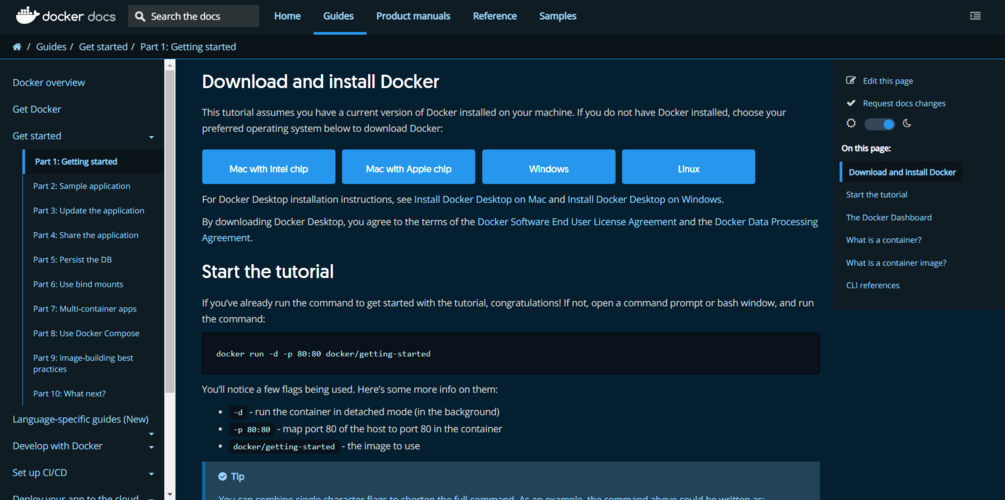The image size is (1005, 500).
Task: Click the home icon in breadcrumb
Action: [x=17, y=47]
